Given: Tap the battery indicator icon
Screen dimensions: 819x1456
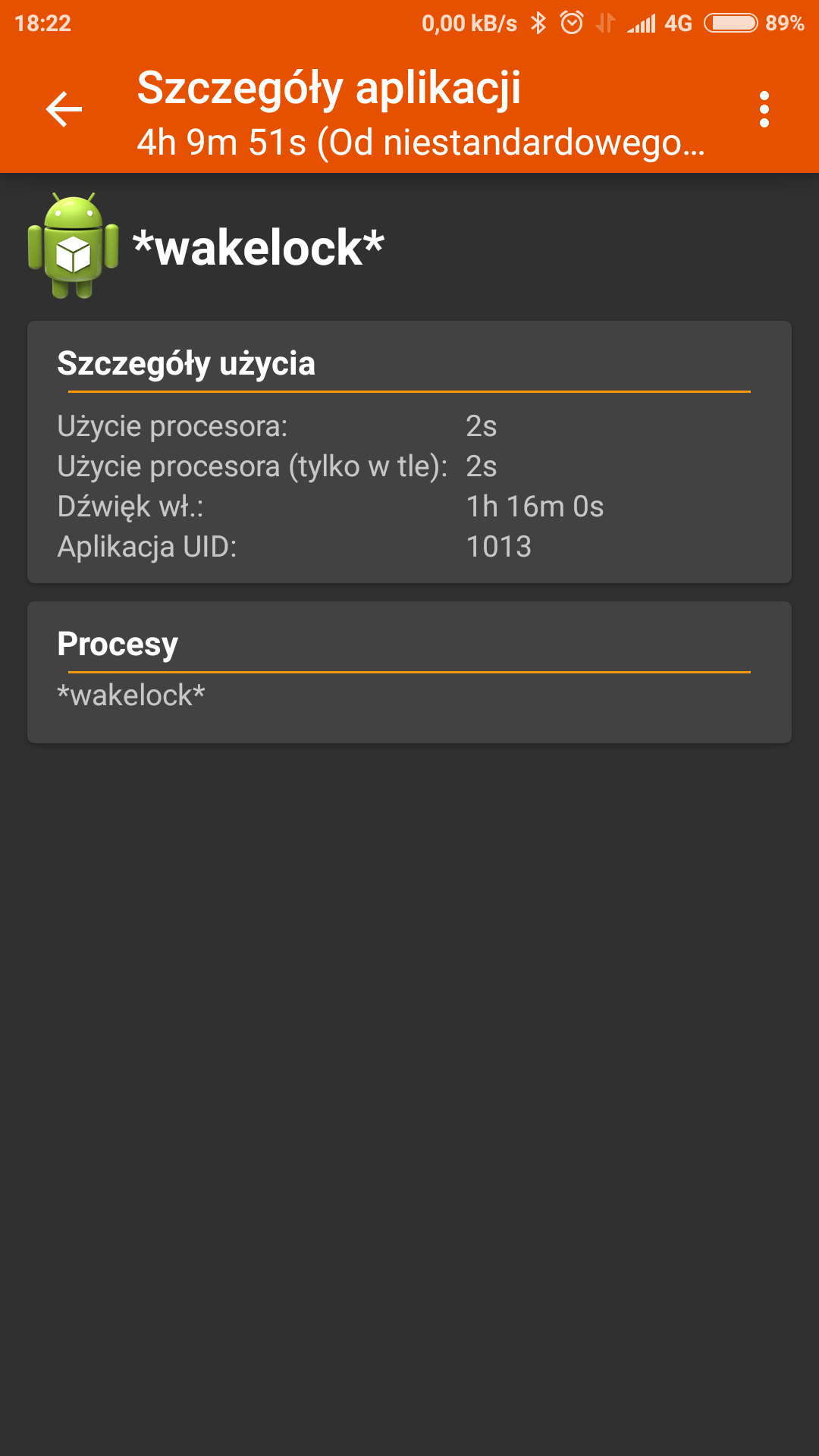Looking at the screenshot, I should click(x=730, y=24).
